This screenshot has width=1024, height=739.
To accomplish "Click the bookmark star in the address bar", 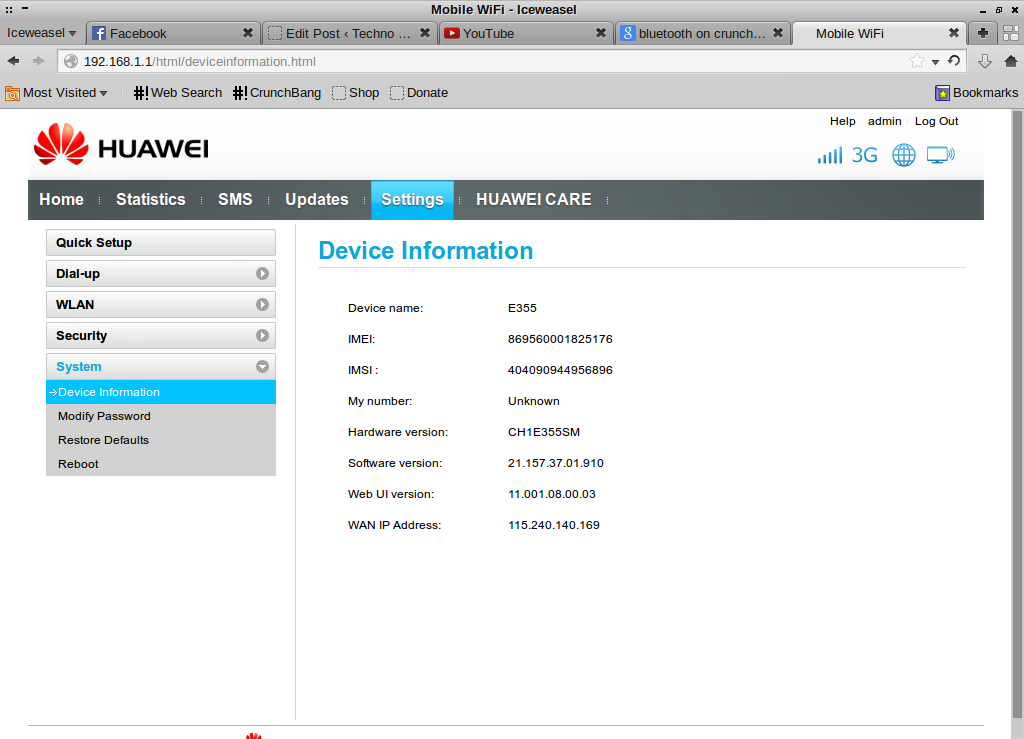I will click(x=916, y=61).
